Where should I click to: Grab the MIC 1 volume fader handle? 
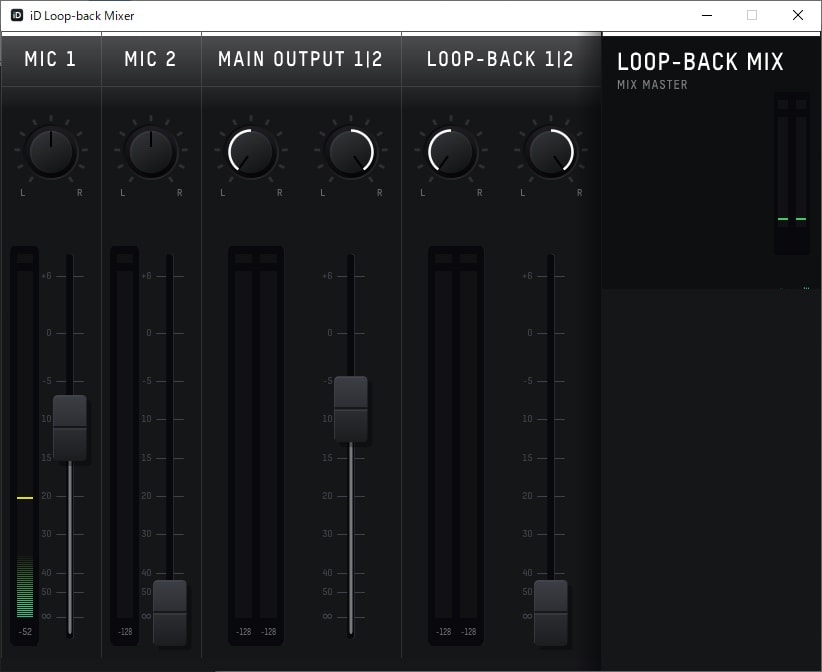pos(70,427)
